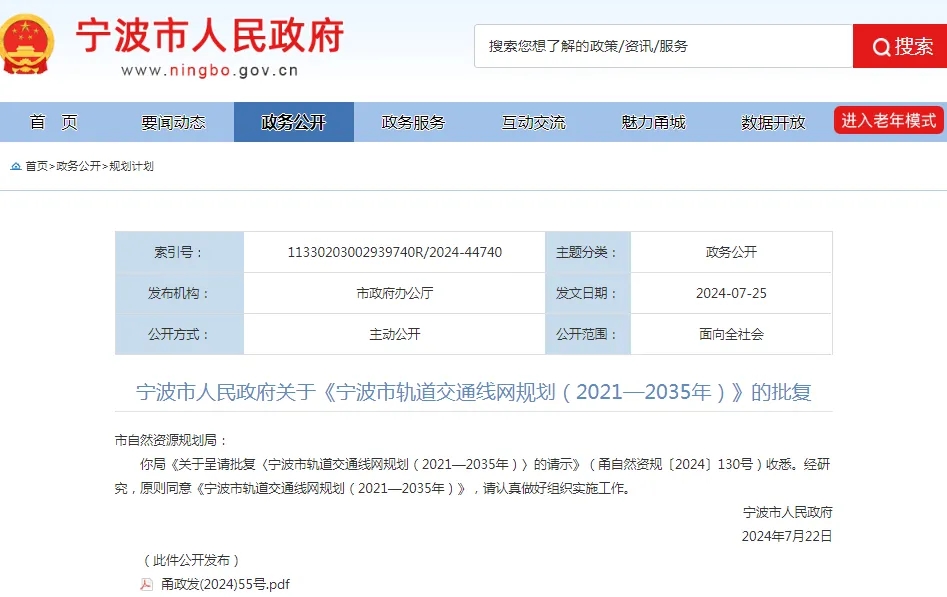Screen dimensions: 947x597
Task: Click the 主动公开 disclosure method cell
Action: [x=394, y=334]
